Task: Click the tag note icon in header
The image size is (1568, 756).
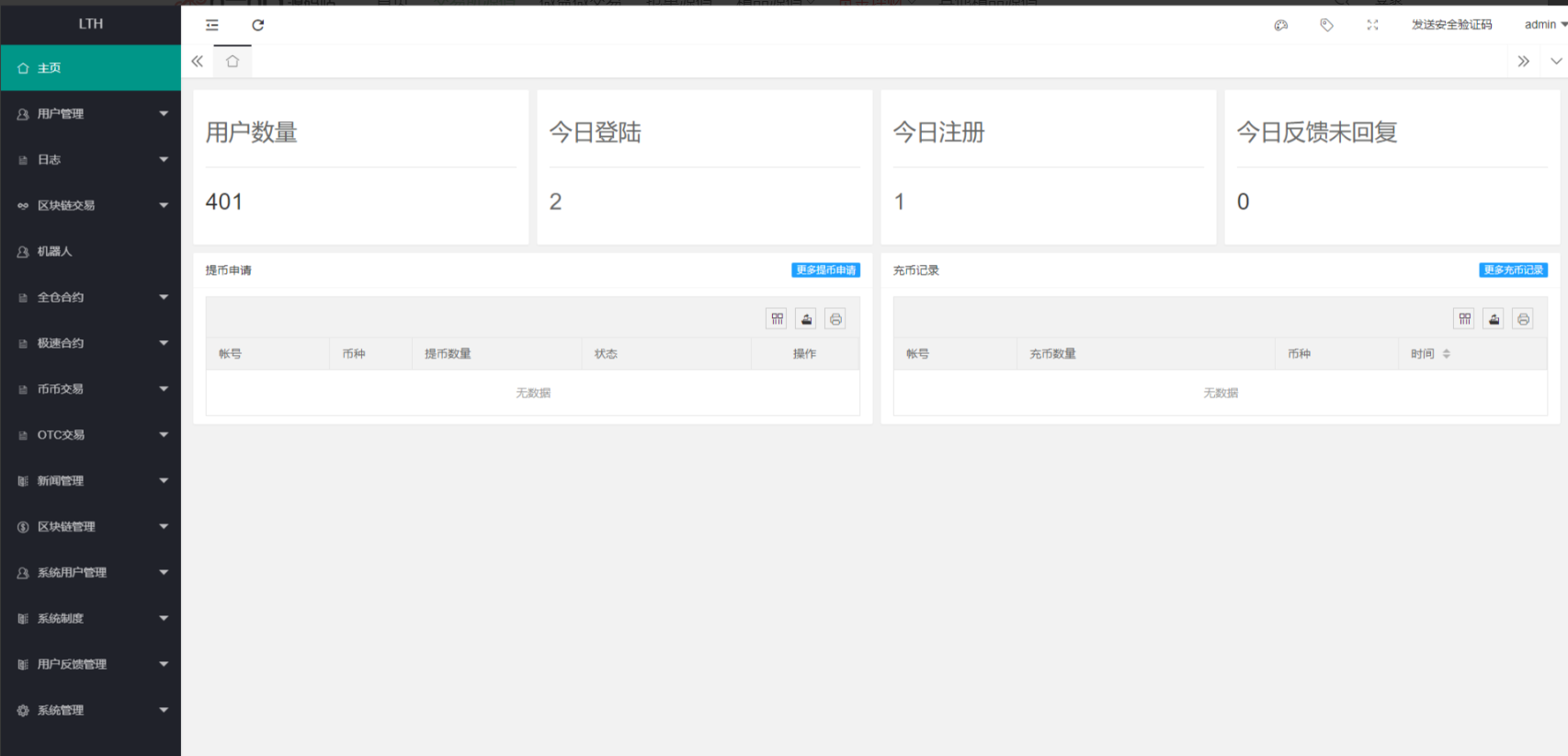Action: (1326, 25)
